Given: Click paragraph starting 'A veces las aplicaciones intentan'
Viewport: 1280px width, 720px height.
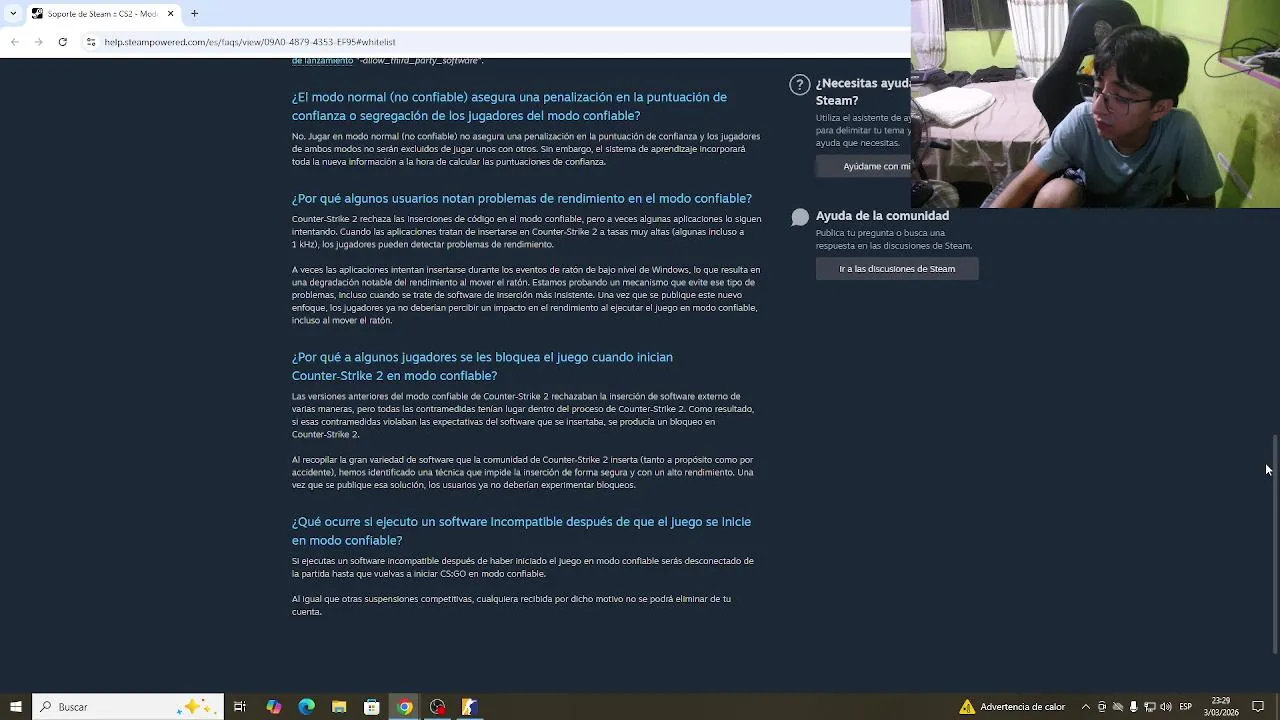Looking at the screenshot, I should tap(526, 295).
